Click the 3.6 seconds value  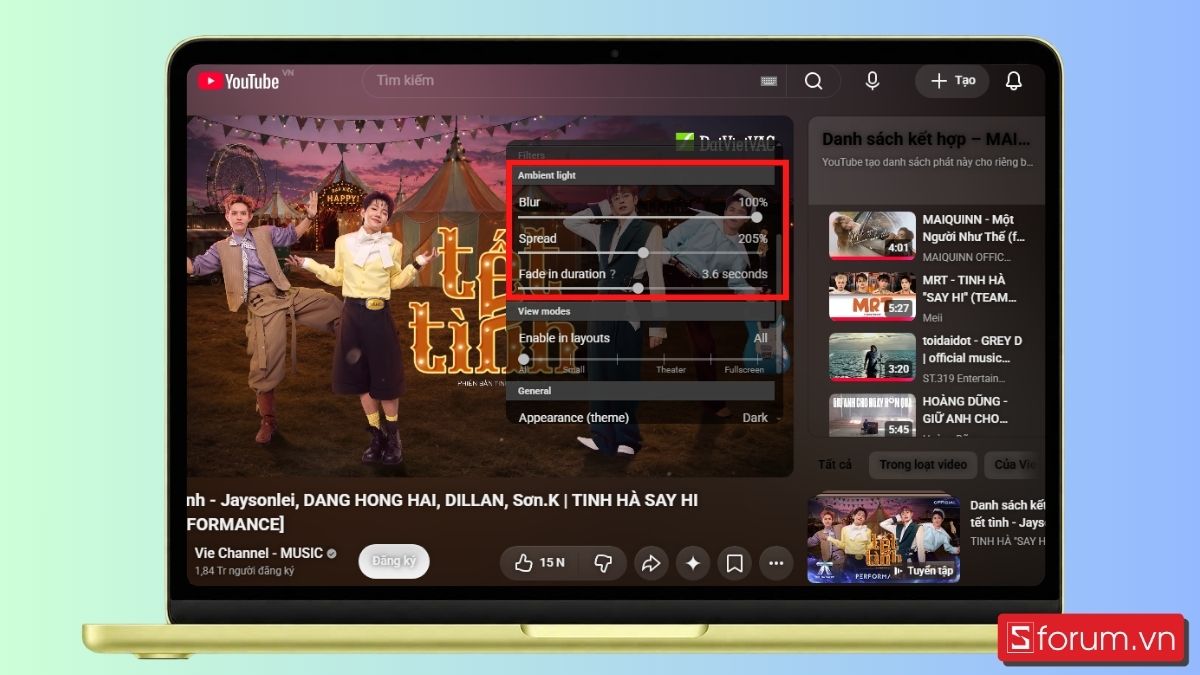pyautogui.click(x=735, y=274)
